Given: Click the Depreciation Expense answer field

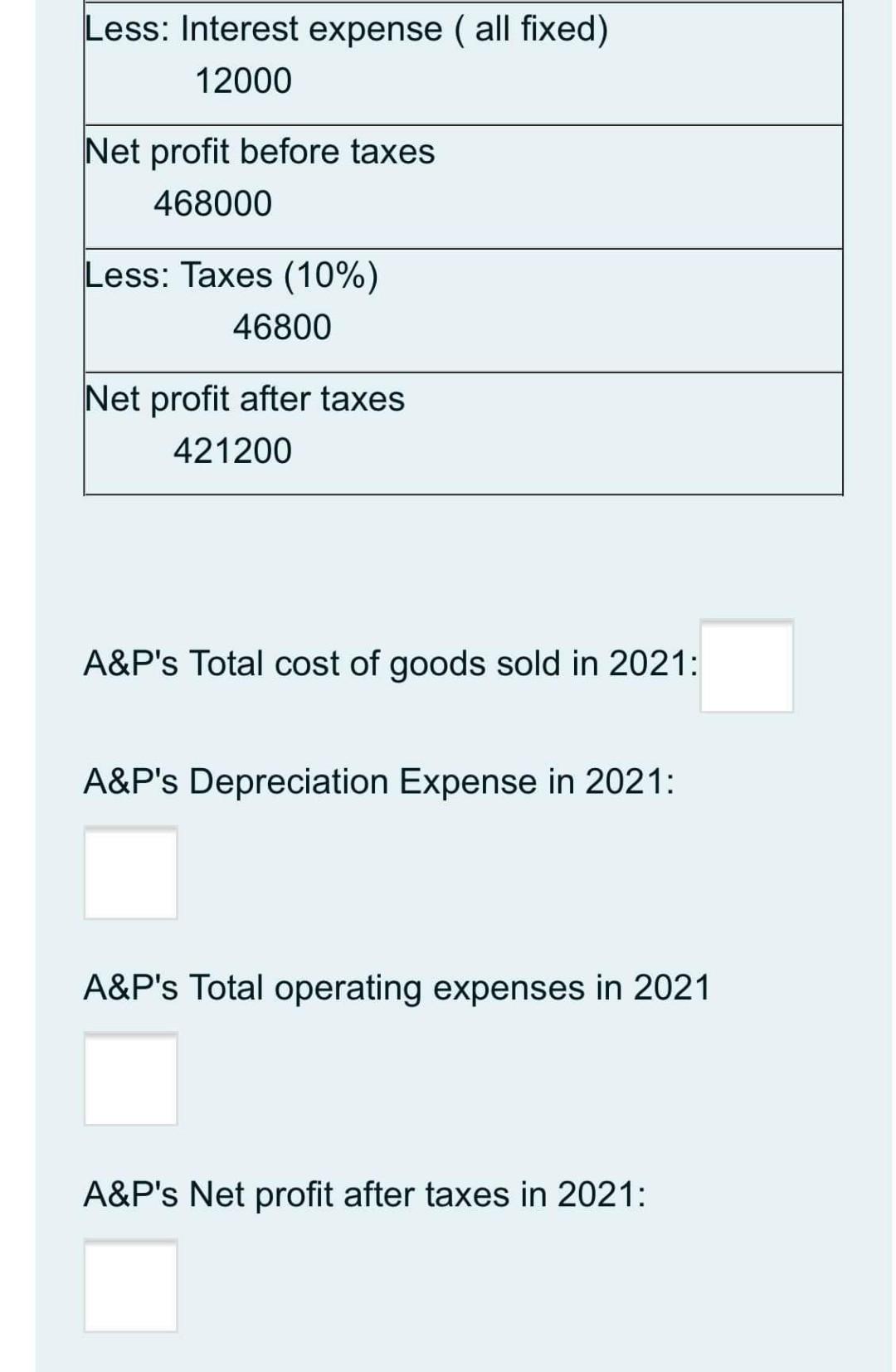Looking at the screenshot, I should (x=130, y=871).
